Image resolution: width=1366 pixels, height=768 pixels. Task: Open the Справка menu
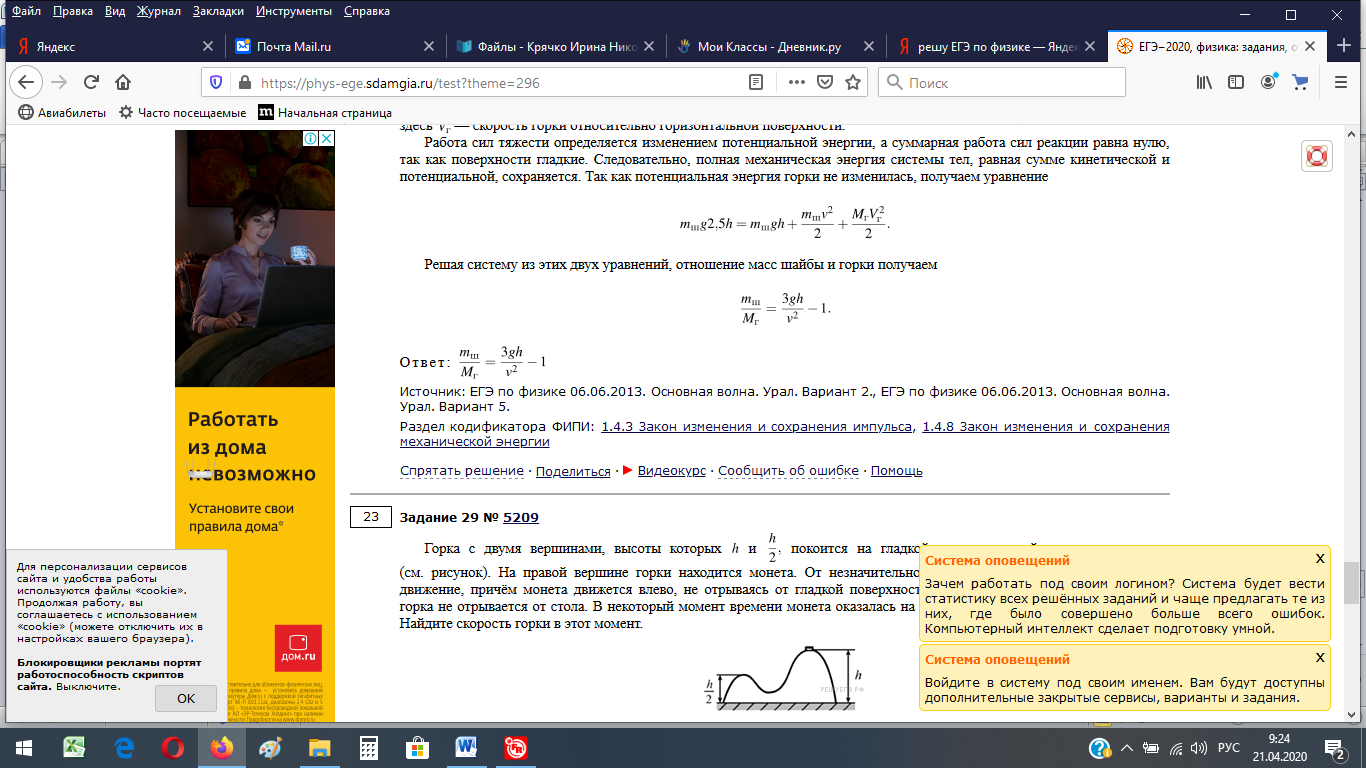[368, 12]
